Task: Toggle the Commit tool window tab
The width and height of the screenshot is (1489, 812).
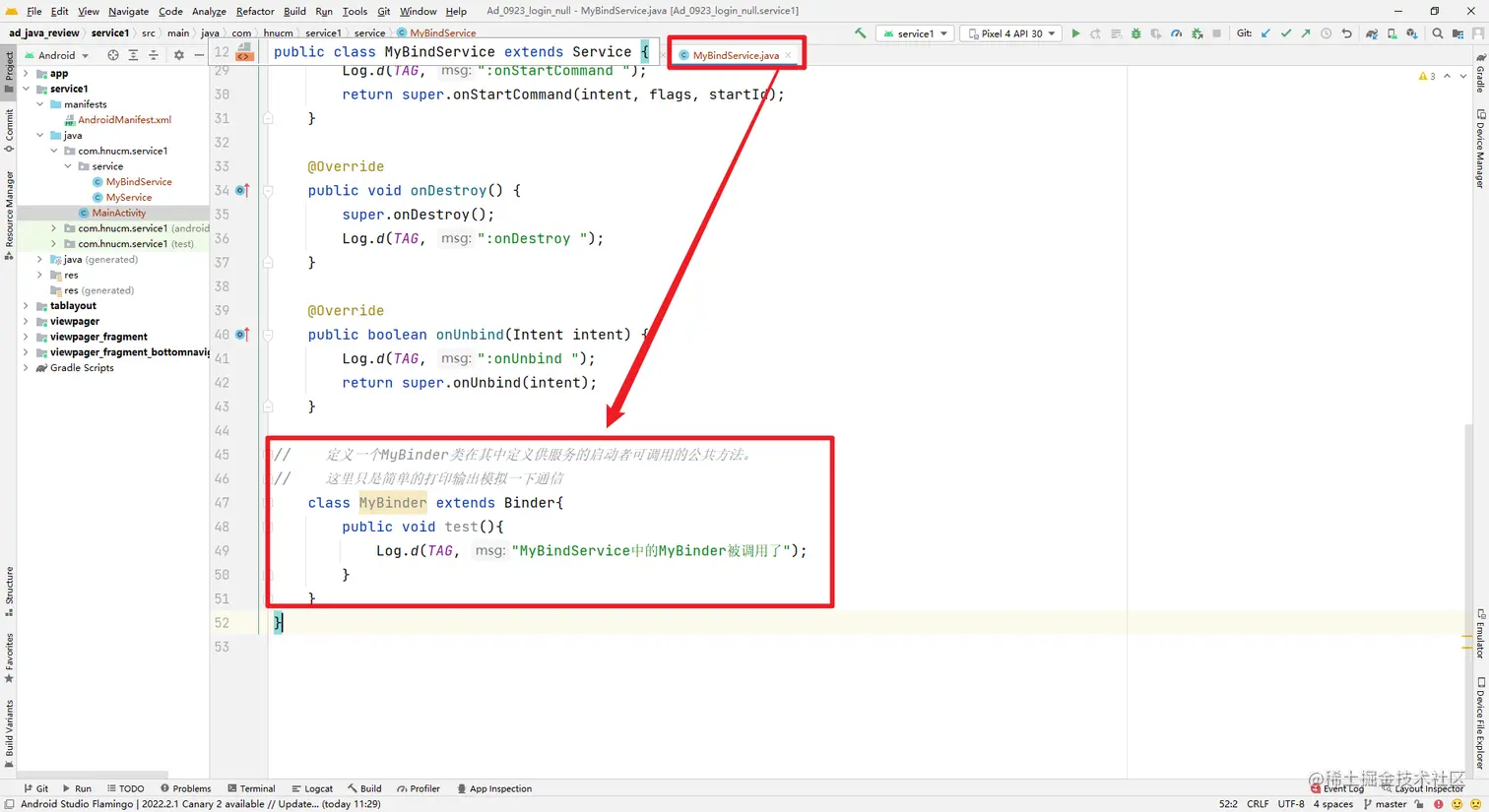Action: coord(9,131)
